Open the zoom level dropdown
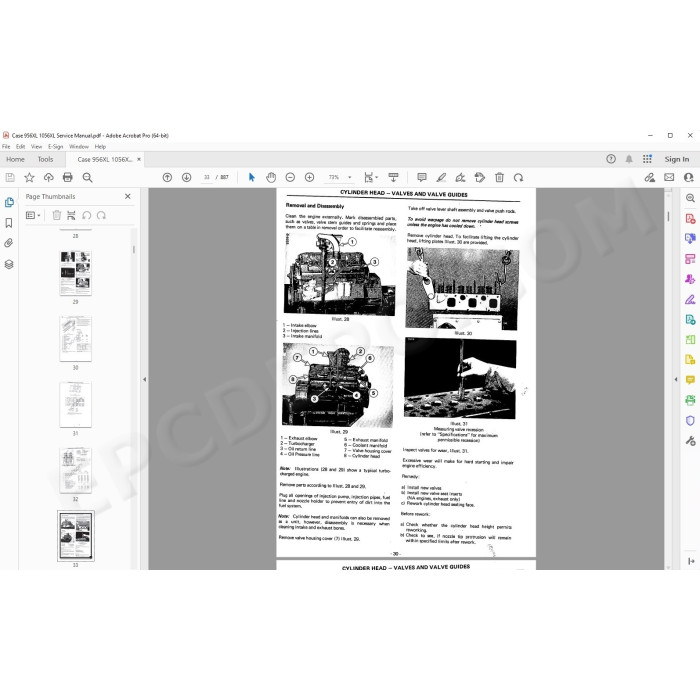This screenshot has height=700, width=700. pyautogui.click(x=350, y=178)
